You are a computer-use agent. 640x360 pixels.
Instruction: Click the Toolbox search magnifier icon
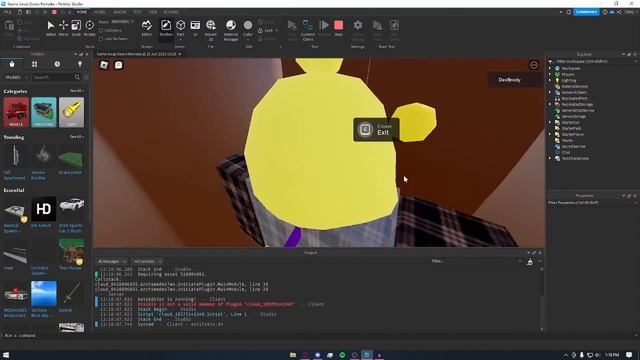(x=77, y=77)
